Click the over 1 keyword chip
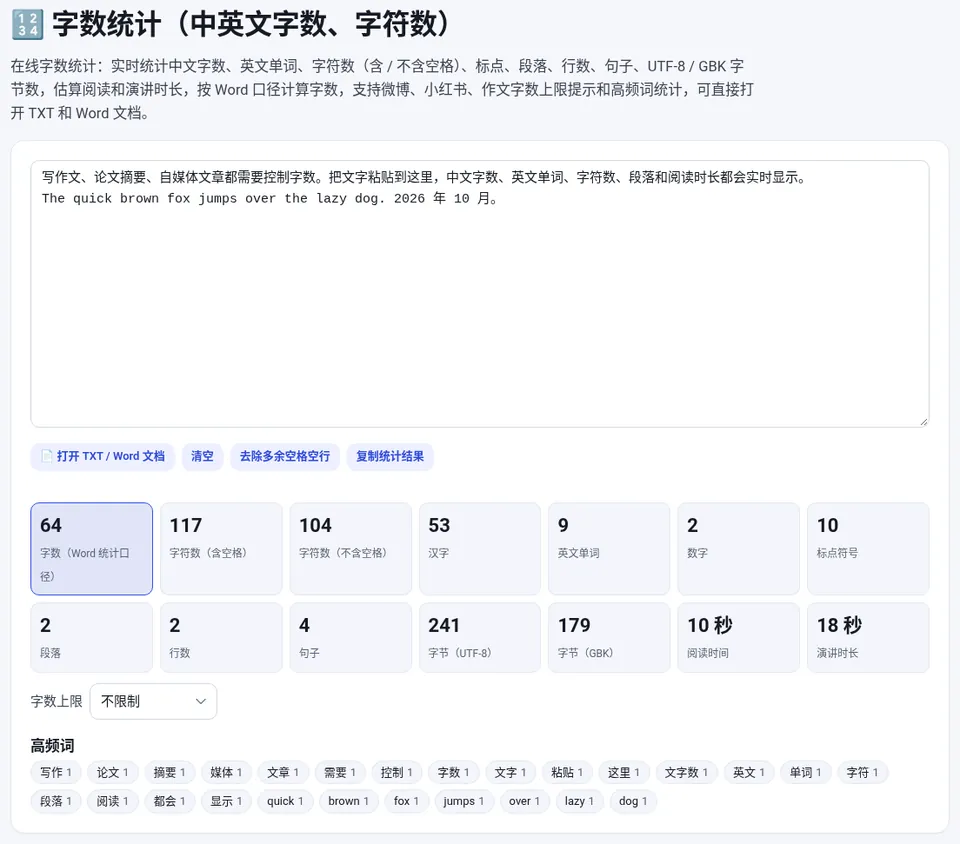 [x=525, y=801]
